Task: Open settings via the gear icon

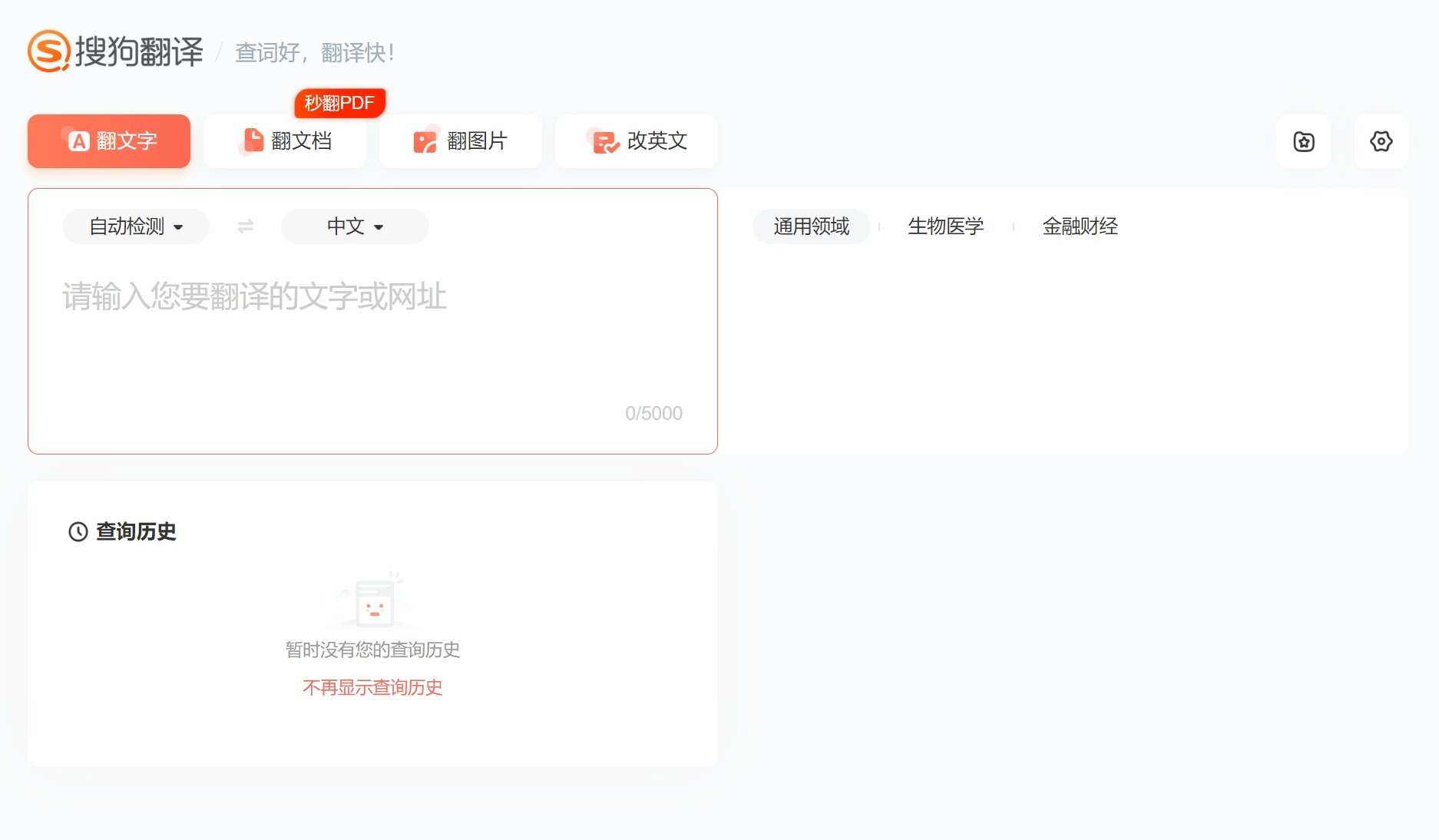Action: [1381, 141]
